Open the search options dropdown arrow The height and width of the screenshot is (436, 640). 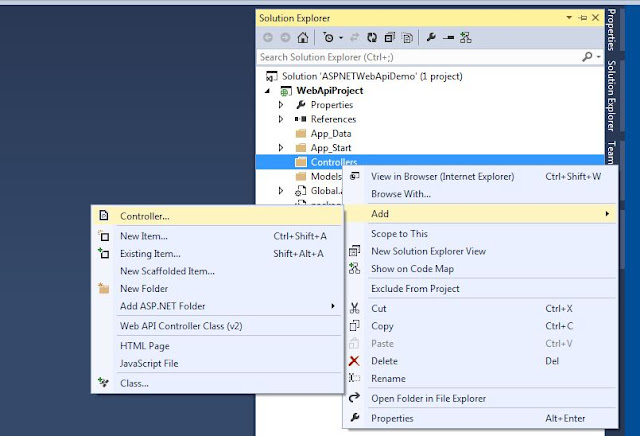click(x=598, y=57)
